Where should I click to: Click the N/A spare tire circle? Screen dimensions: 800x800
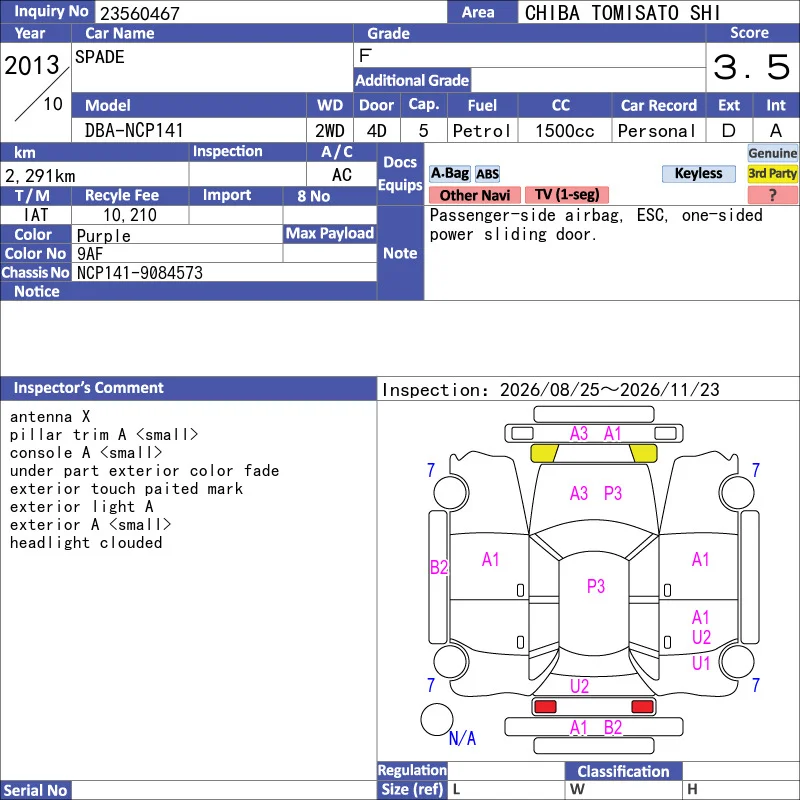pyautogui.click(x=437, y=719)
